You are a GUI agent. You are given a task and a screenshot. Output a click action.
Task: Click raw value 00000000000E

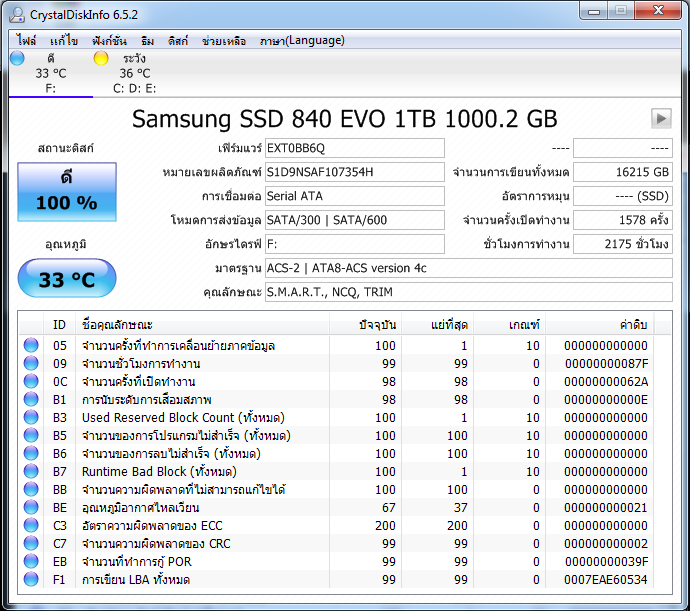[x=606, y=400]
